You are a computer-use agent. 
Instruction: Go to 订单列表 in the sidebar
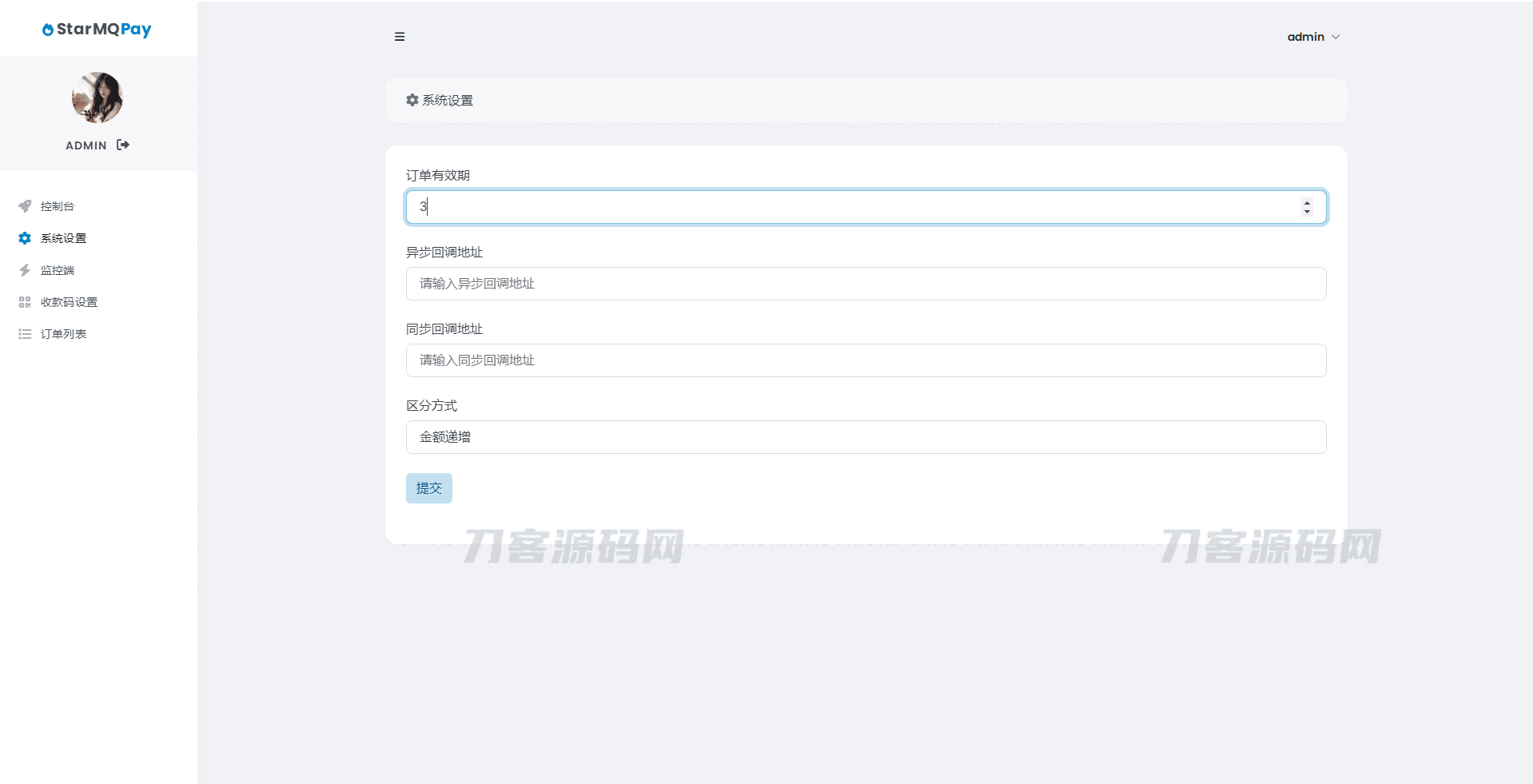click(63, 334)
